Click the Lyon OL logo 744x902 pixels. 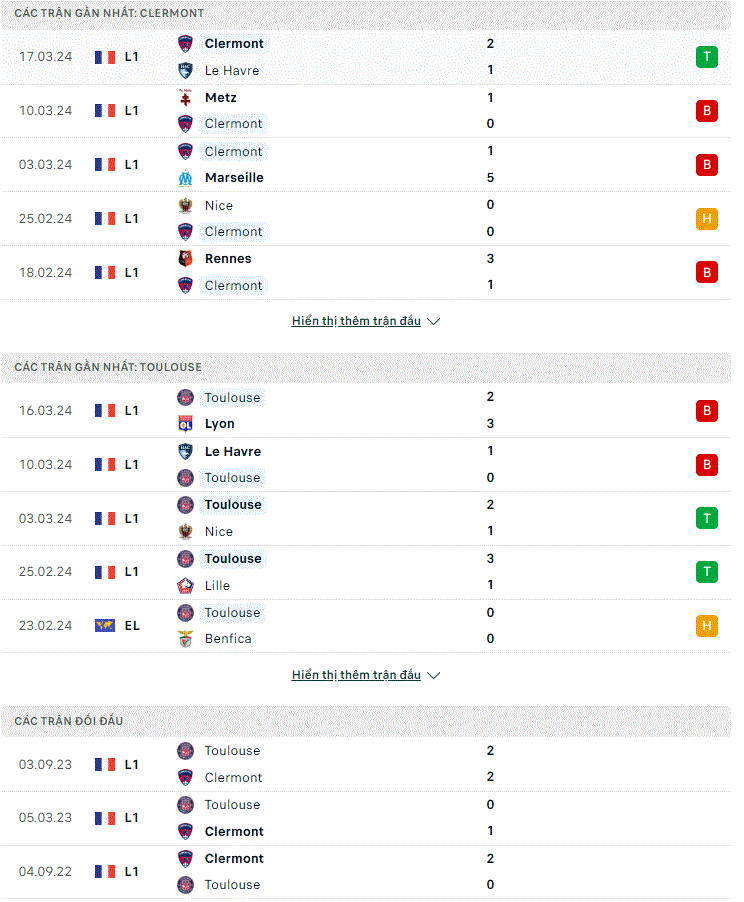(x=185, y=424)
